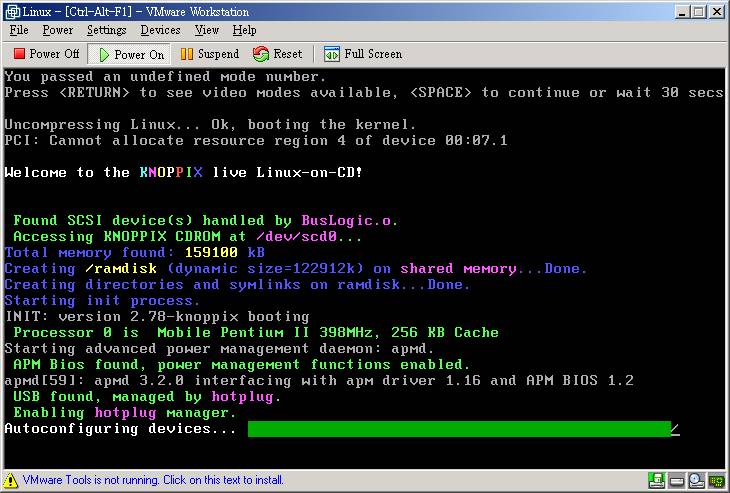Click the red Power Off icon
The width and height of the screenshot is (730, 493).
[x=19, y=54]
